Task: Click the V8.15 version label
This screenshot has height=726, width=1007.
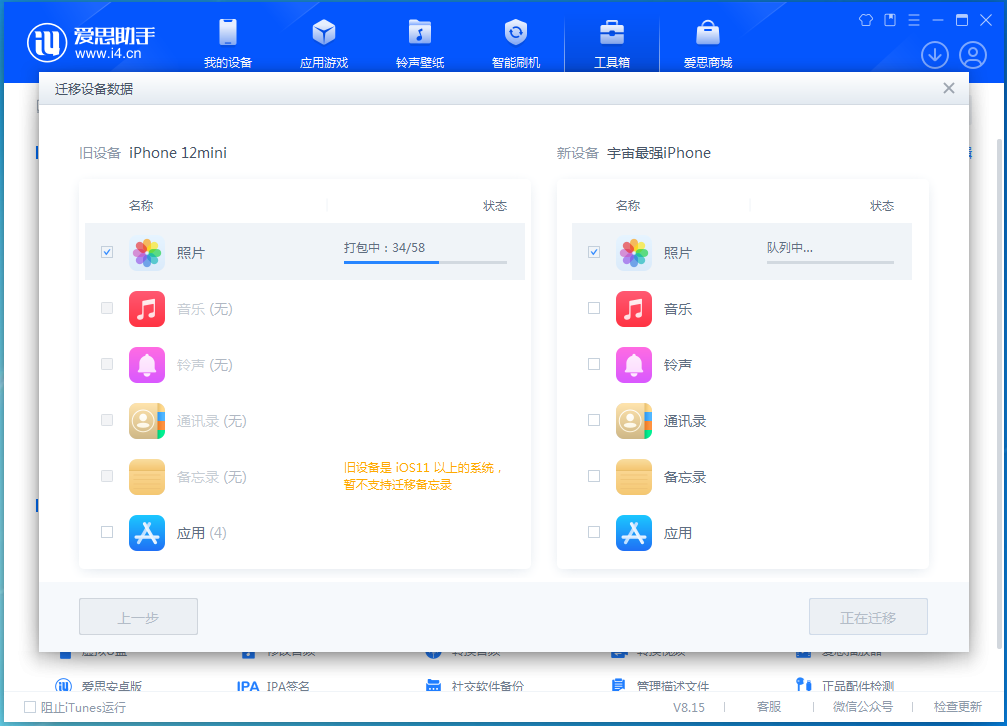Action: [688, 707]
